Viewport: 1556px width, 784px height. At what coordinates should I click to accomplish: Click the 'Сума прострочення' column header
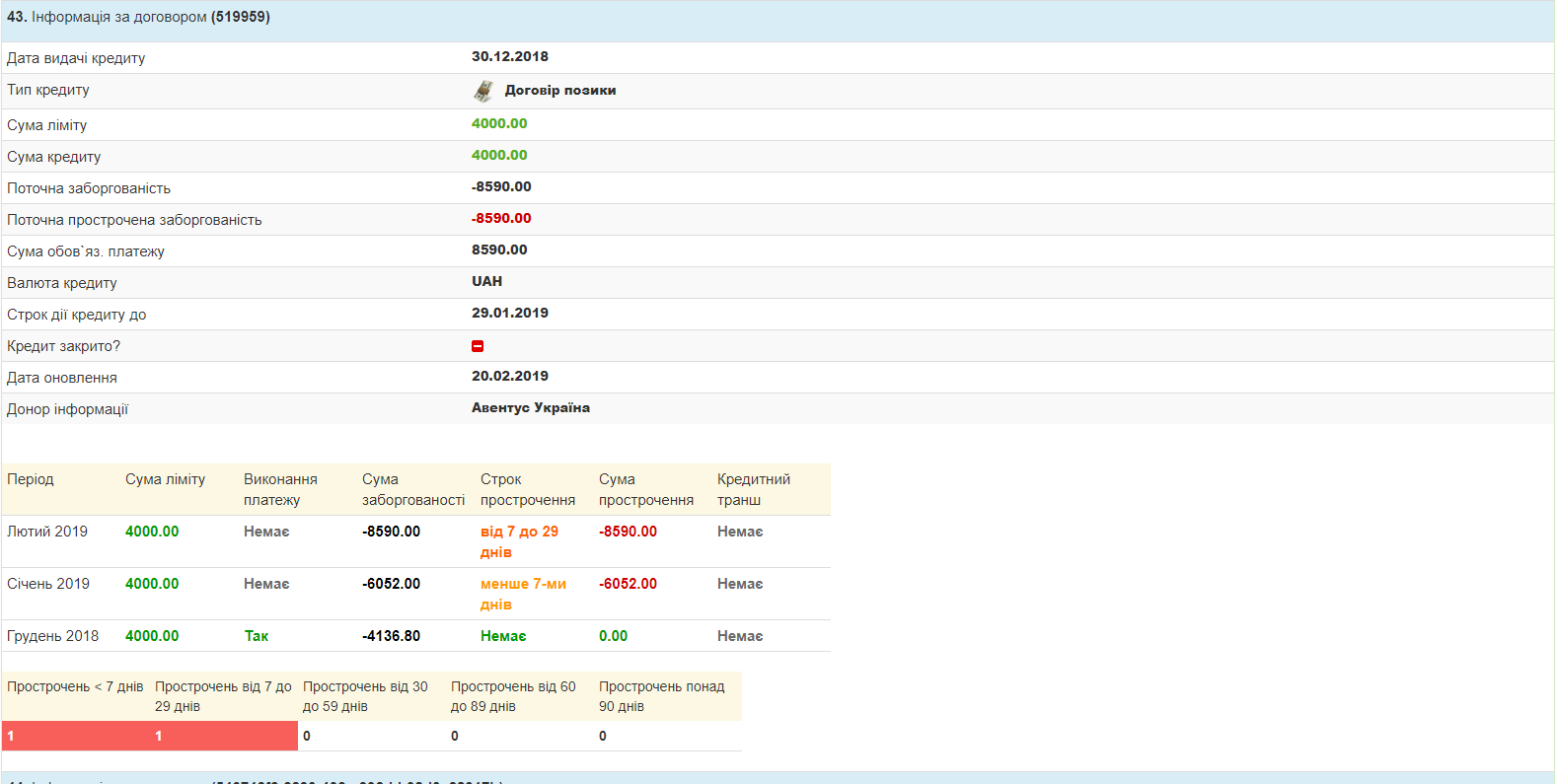646,490
